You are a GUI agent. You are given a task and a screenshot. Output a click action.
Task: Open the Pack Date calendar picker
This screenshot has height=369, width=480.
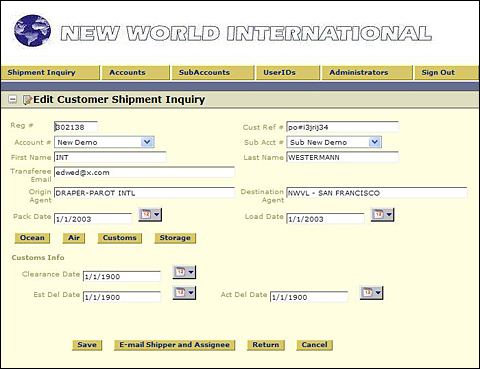click(x=150, y=215)
